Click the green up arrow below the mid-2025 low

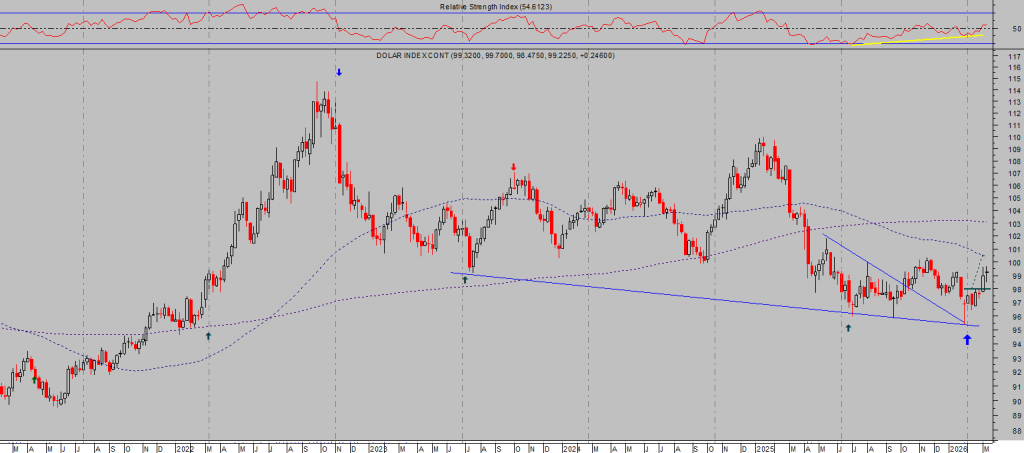(848, 327)
